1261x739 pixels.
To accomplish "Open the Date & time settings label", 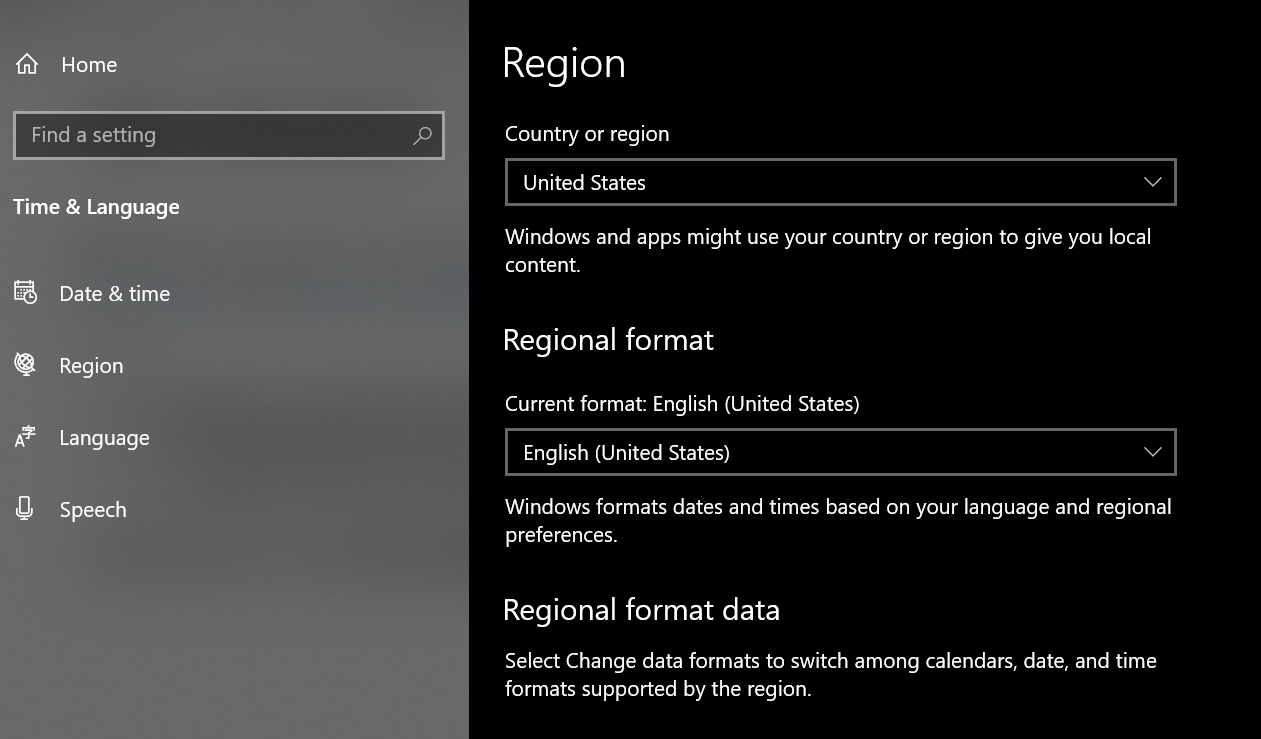I will (115, 294).
